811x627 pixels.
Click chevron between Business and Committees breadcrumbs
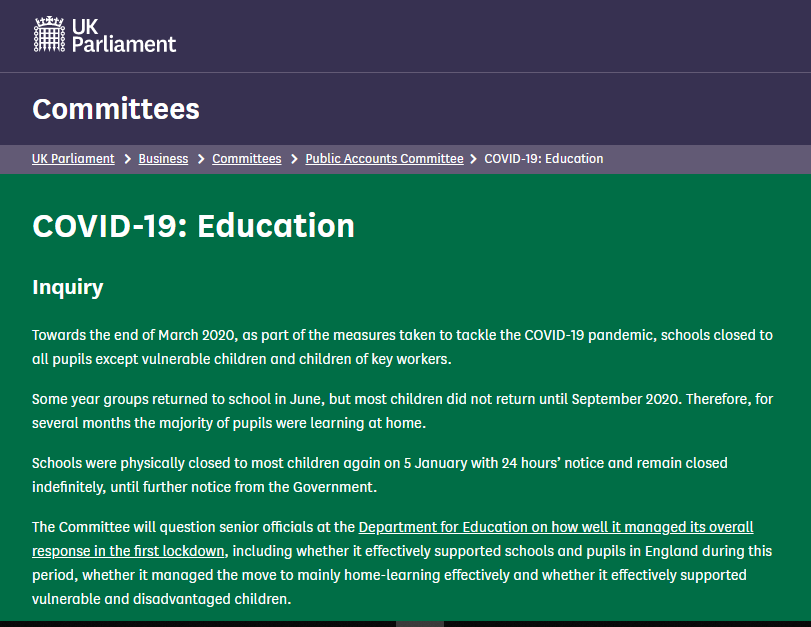pos(201,159)
